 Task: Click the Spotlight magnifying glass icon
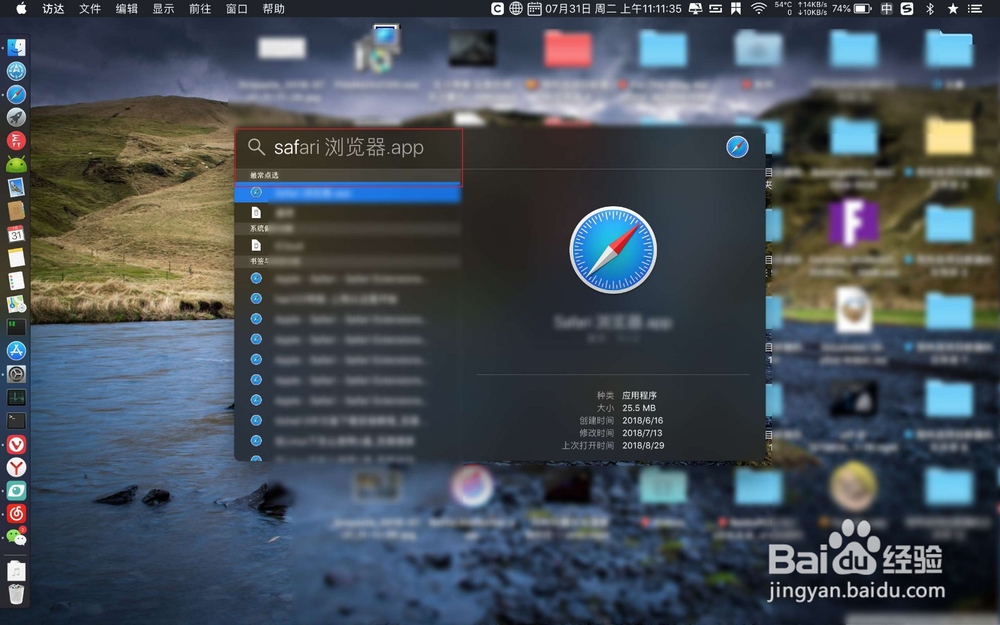pos(256,147)
